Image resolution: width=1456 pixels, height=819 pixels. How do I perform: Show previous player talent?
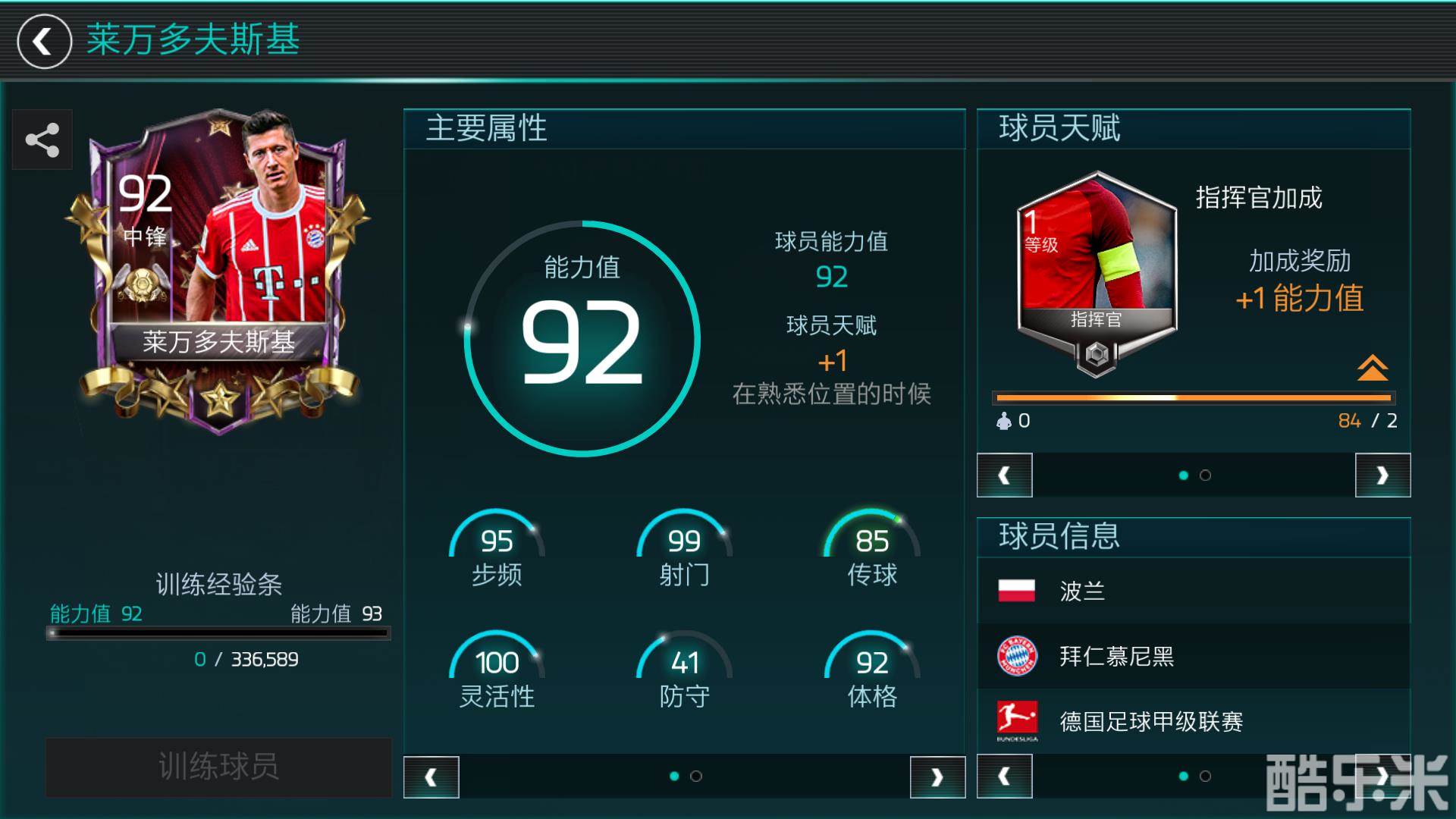1004,475
